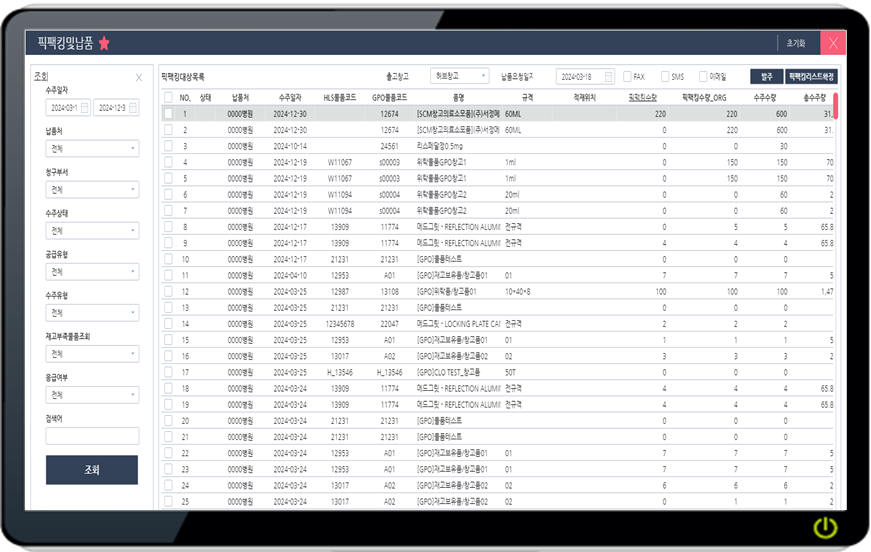
Task: Click the 픽패킹수량_ORG column header
Action: point(704,98)
